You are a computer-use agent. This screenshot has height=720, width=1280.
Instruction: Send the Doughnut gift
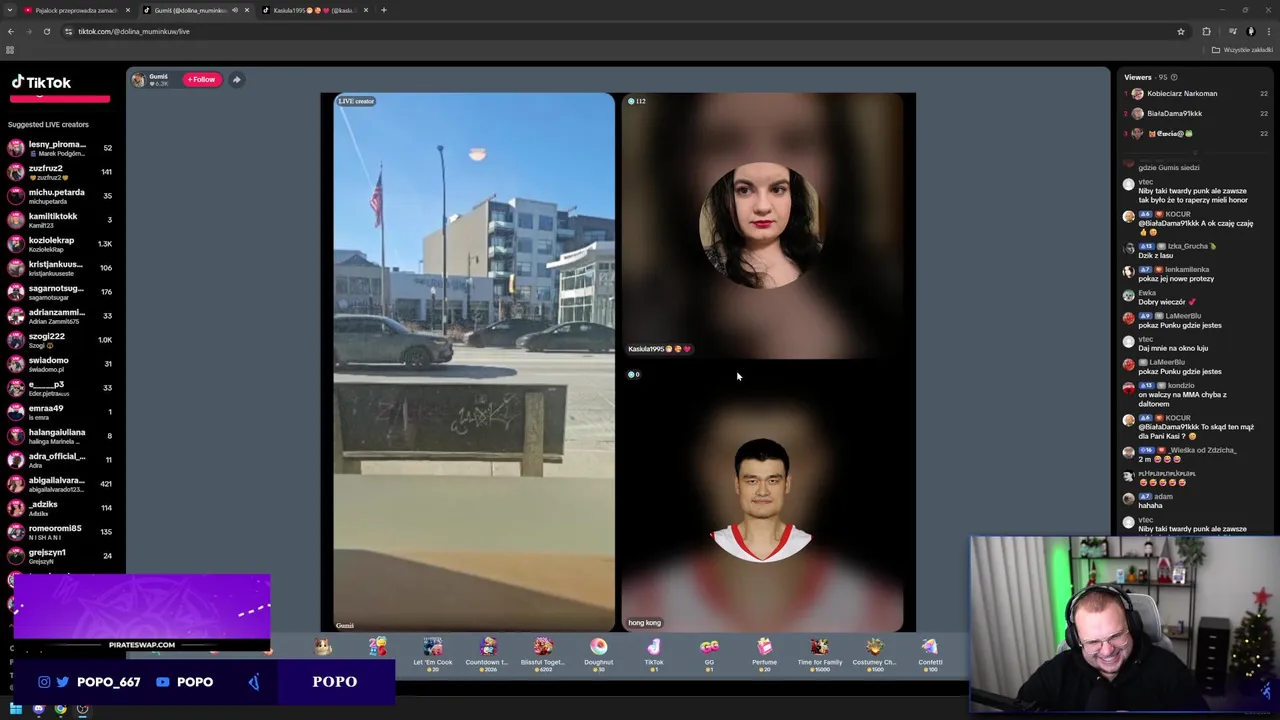[598, 654]
